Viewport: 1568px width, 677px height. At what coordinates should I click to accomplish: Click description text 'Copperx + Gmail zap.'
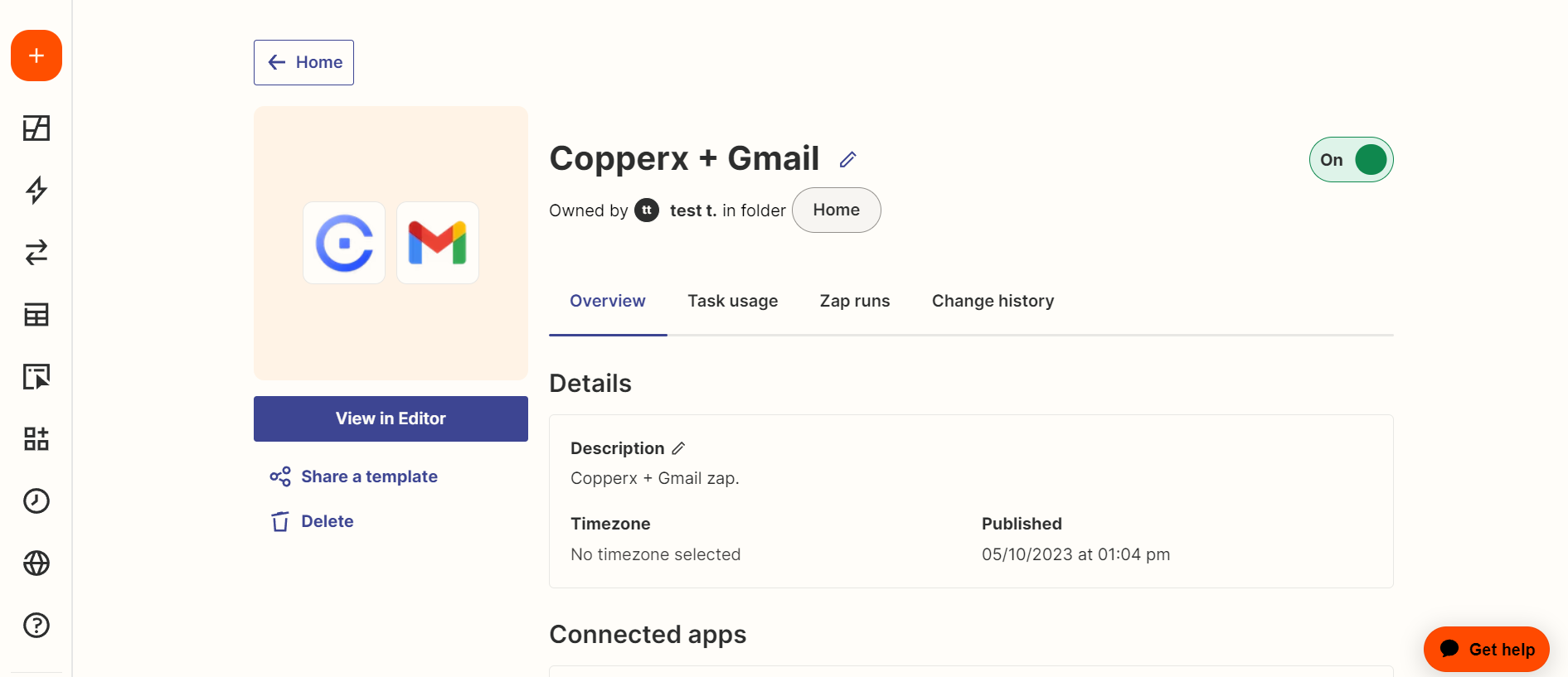tap(655, 478)
